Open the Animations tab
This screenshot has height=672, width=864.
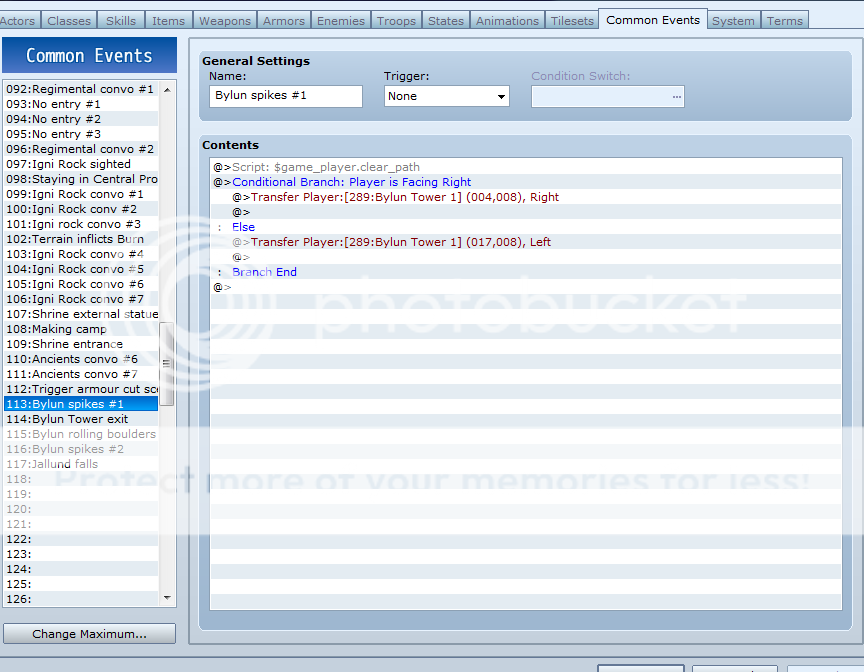[x=507, y=20]
